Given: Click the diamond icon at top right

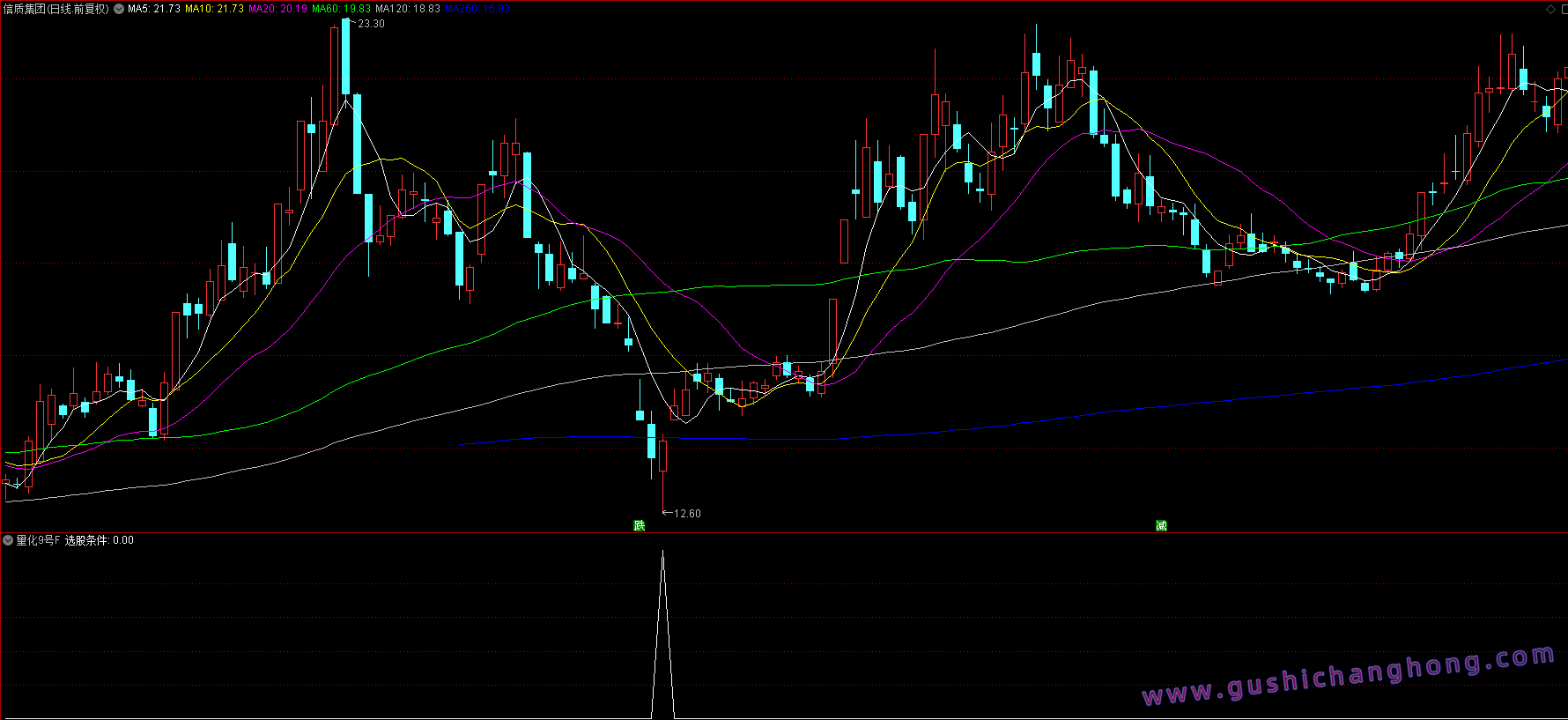Looking at the screenshot, I should [x=1550, y=9].
